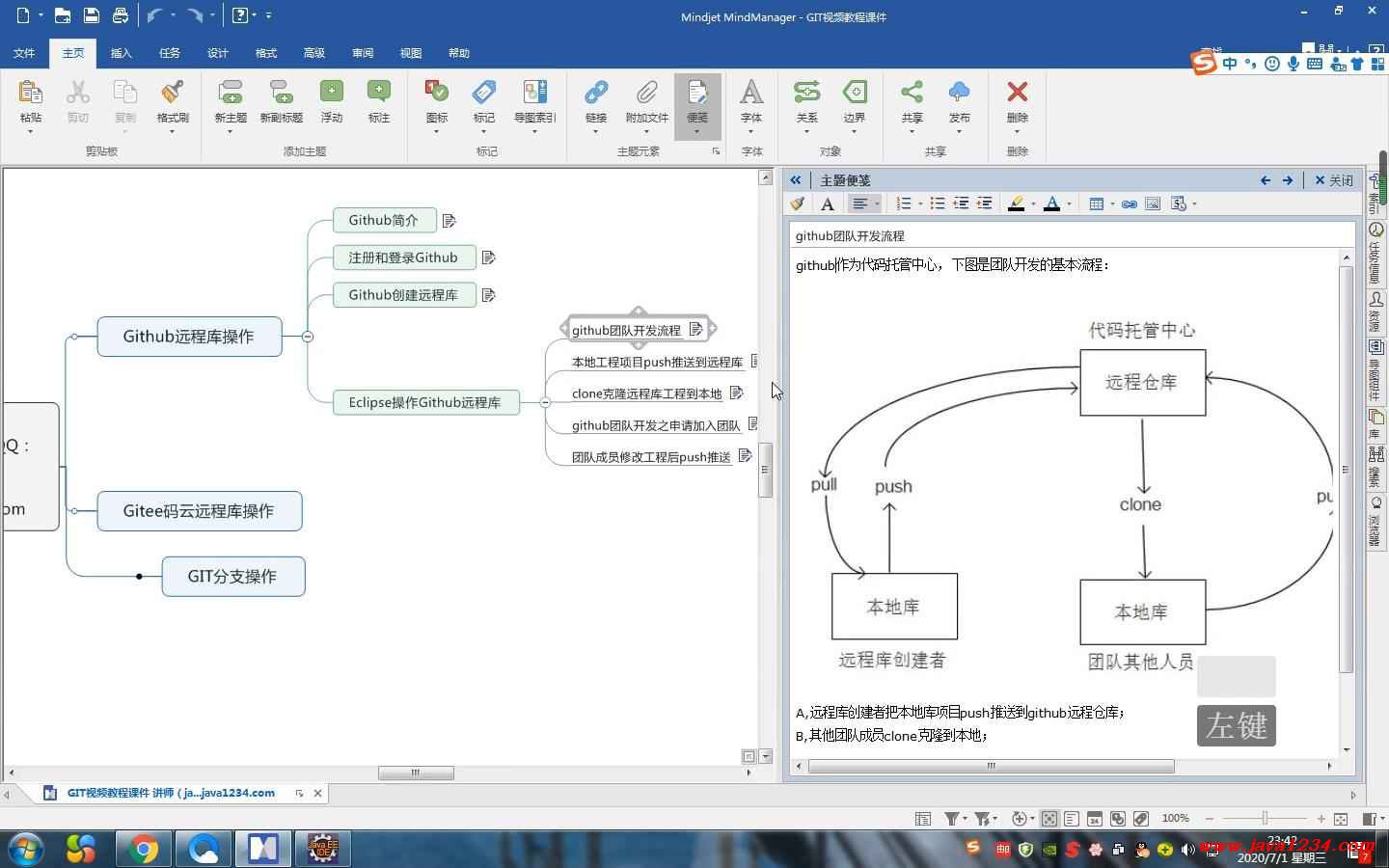Insert a new subtopic via 新副标题 icon
This screenshot has height=868, width=1389.
281,93
